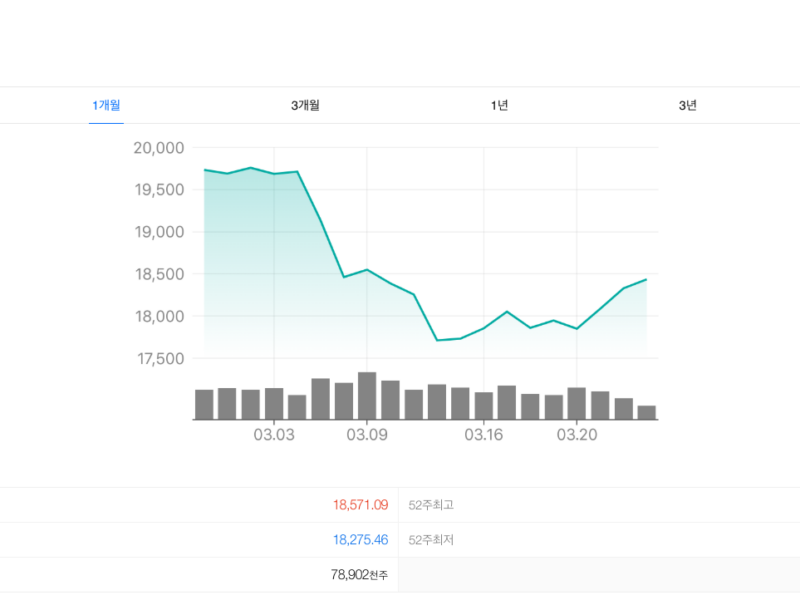Click the 20,000 y-axis label
Image resolution: width=800 pixels, height=600 pixels.
pos(159,148)
